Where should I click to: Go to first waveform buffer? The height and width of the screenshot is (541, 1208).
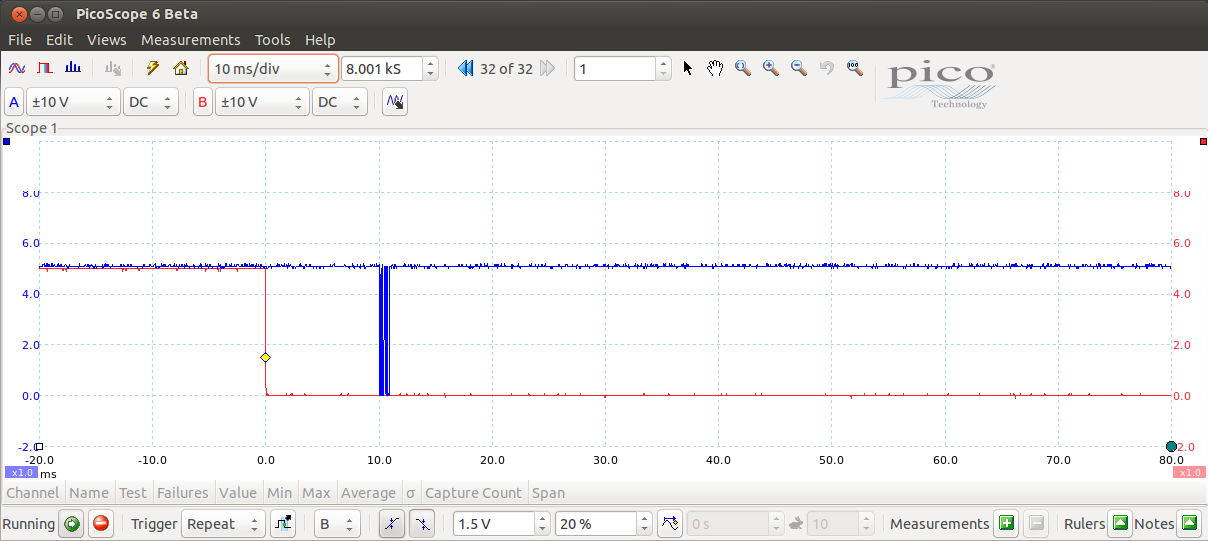tap(465, 68)
